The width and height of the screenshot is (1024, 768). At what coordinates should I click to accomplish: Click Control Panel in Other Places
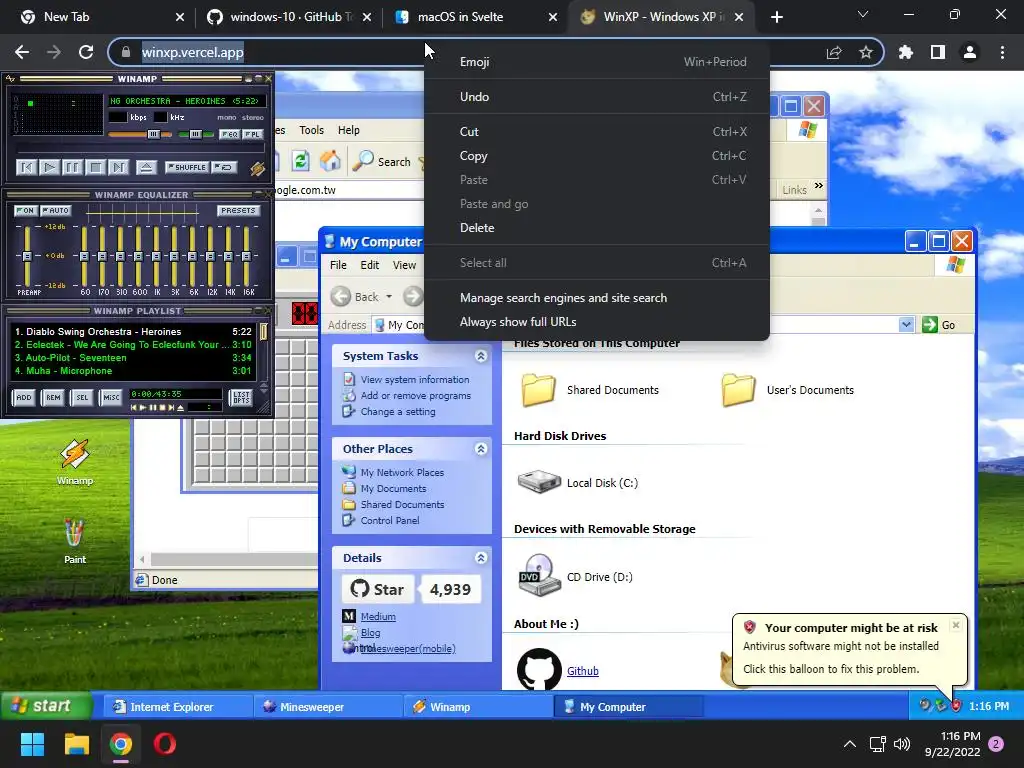point(390,520)
